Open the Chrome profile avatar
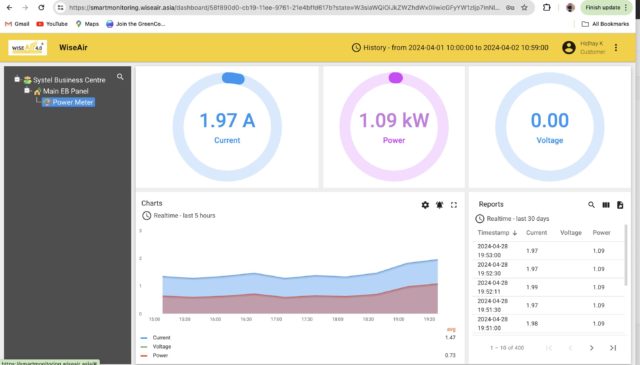640x365 pixels. (570, 7)
